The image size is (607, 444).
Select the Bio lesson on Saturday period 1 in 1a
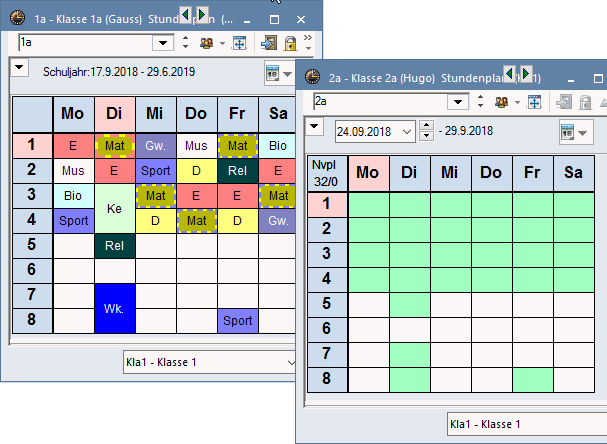(277, 146)
